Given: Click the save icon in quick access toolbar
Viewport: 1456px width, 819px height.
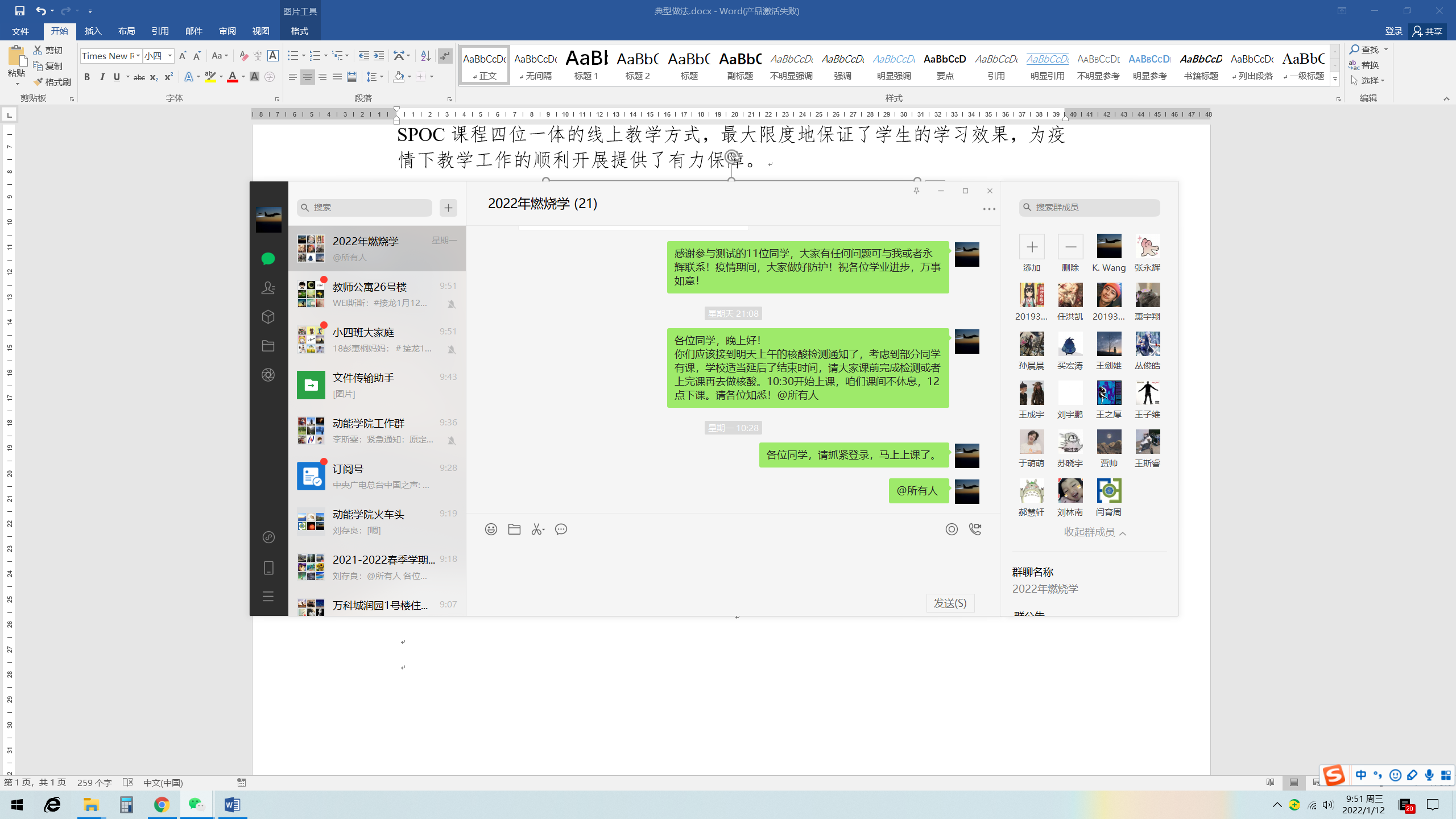Looking at the screenshot, I should tap(19, 11).
